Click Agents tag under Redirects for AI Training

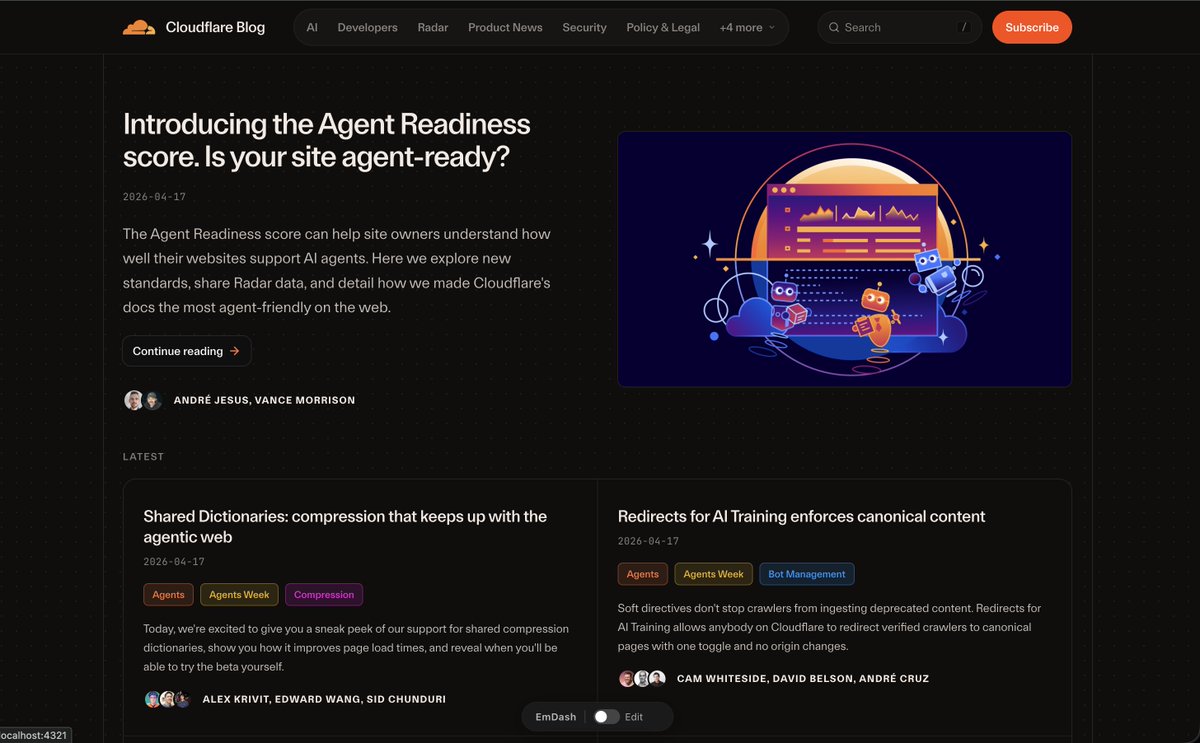643,574
